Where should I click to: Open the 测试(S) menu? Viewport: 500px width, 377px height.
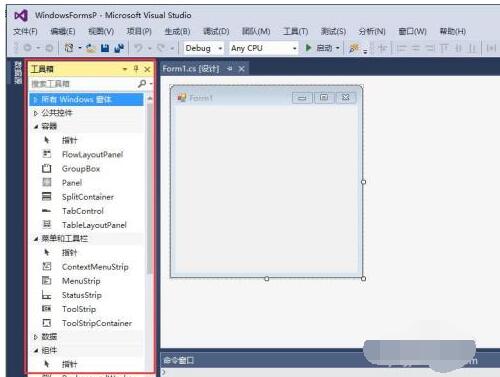(333, 31)
